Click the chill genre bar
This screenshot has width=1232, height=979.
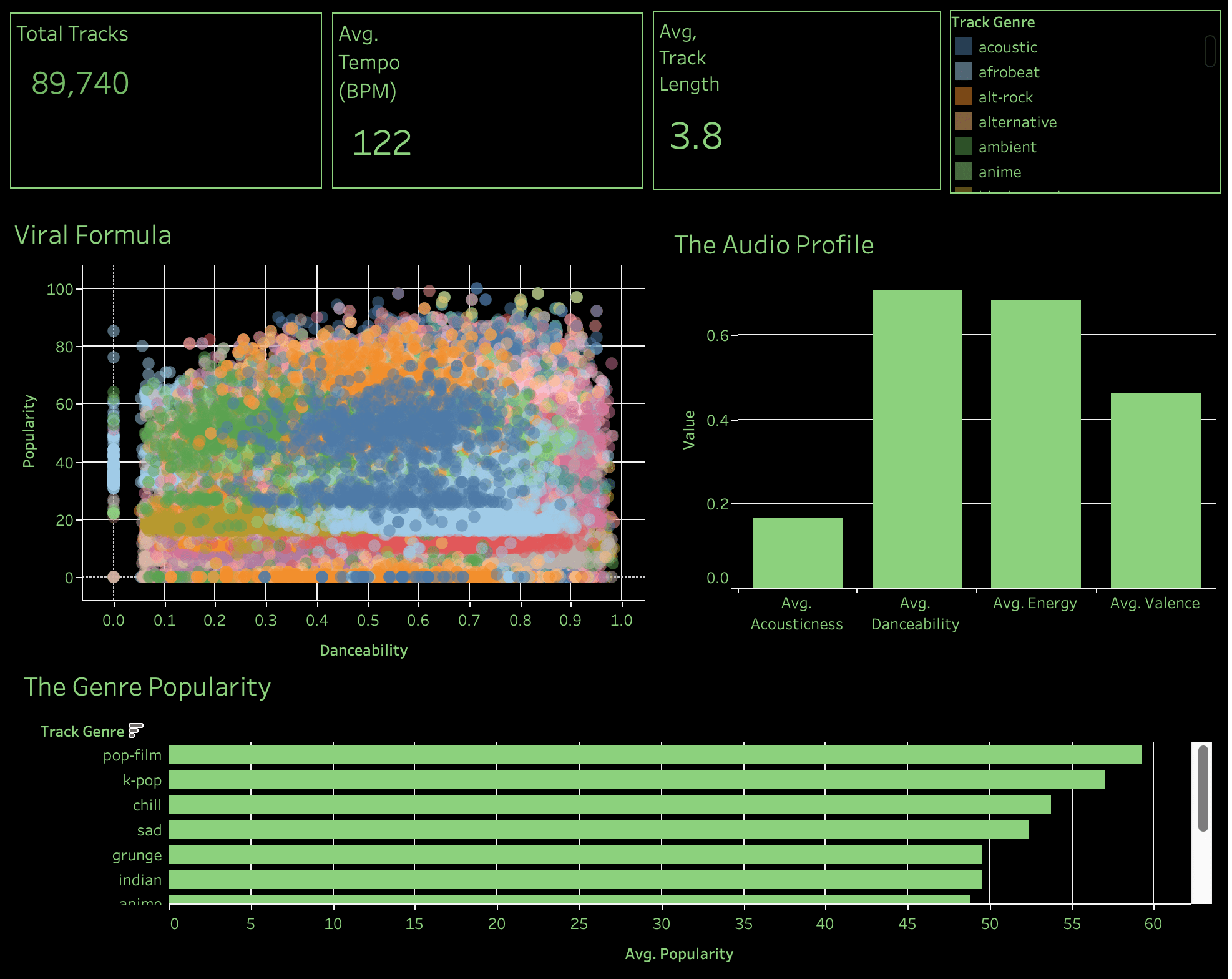[610, 805]
